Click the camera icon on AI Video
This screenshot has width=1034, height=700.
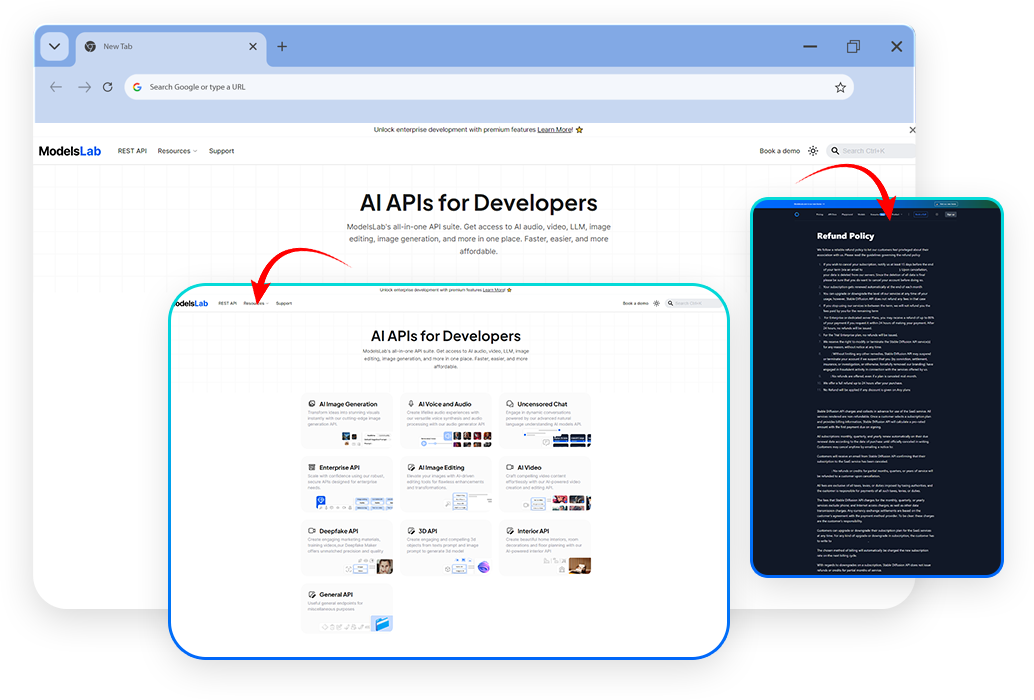[510, 467]
